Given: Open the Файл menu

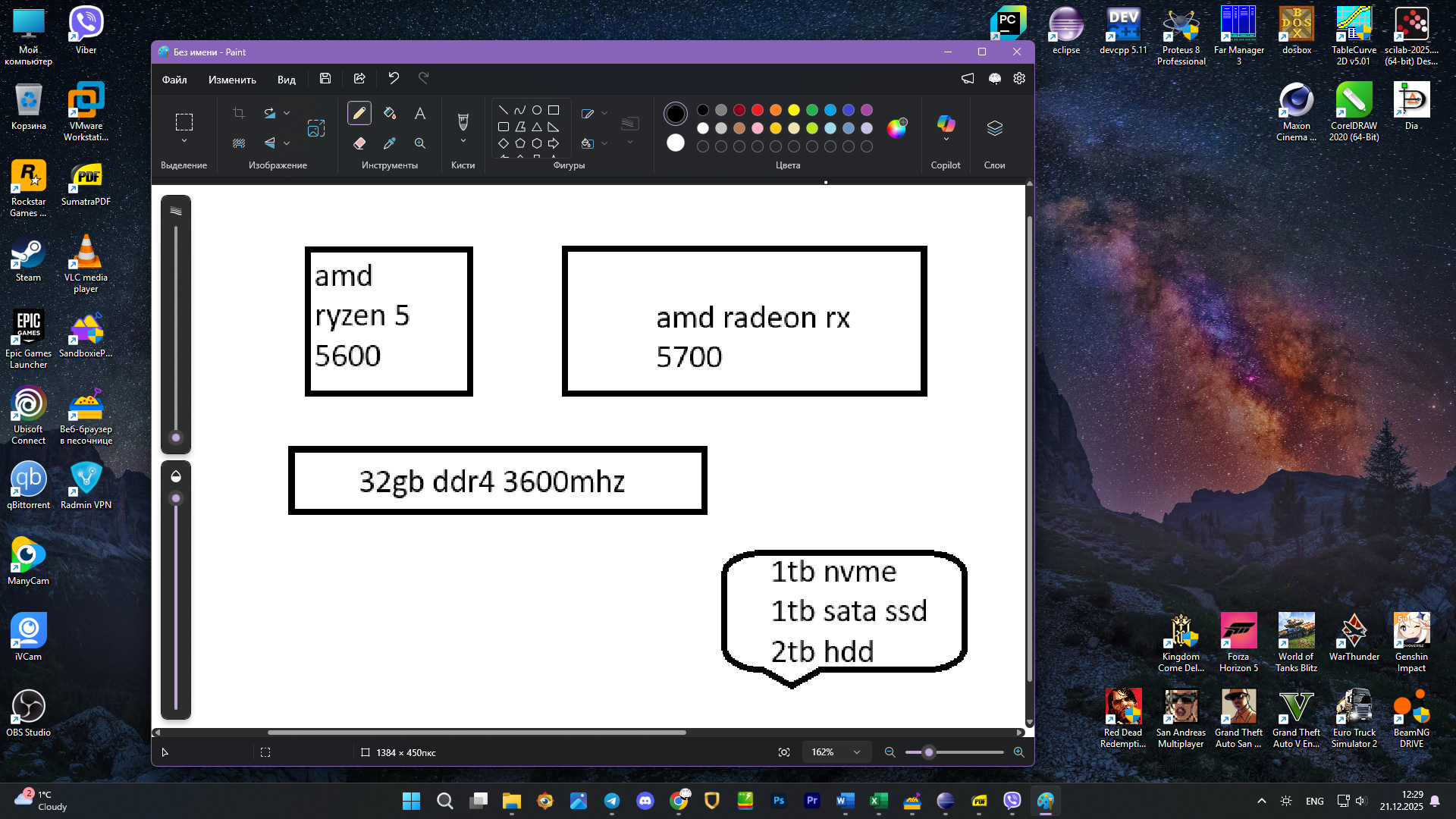Looking at the screenshot, I should (x=174, y=80).
